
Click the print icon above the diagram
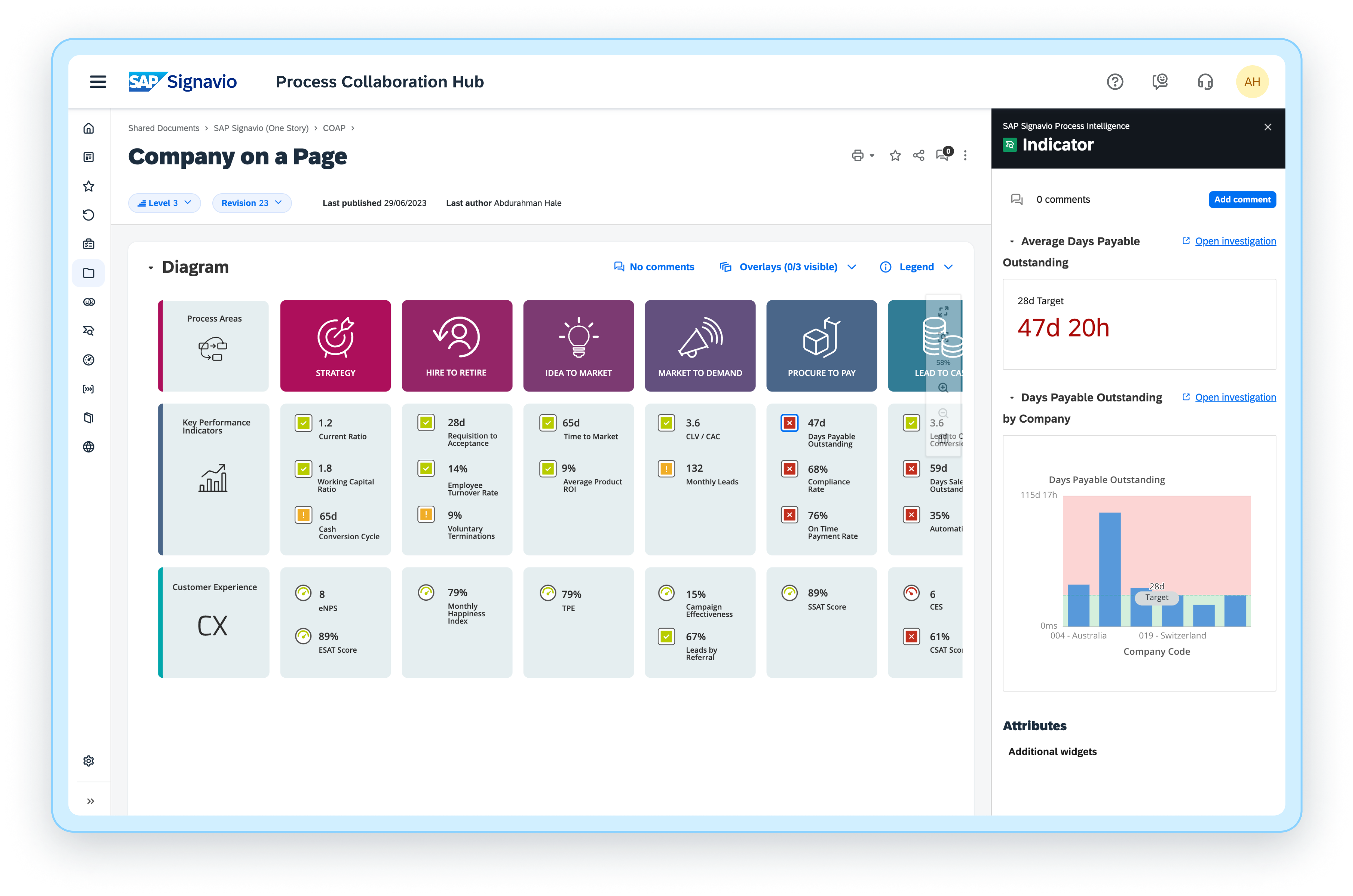858,155
